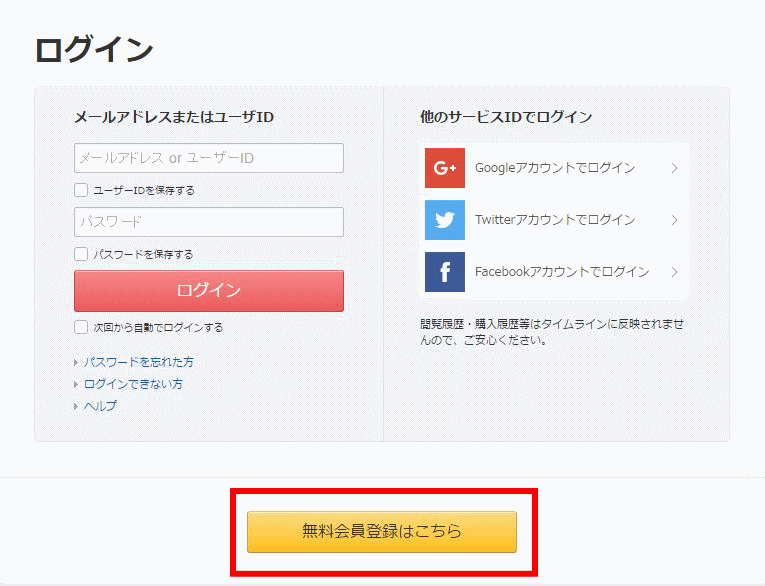Click the Google+ logo icon

[445, 168]
